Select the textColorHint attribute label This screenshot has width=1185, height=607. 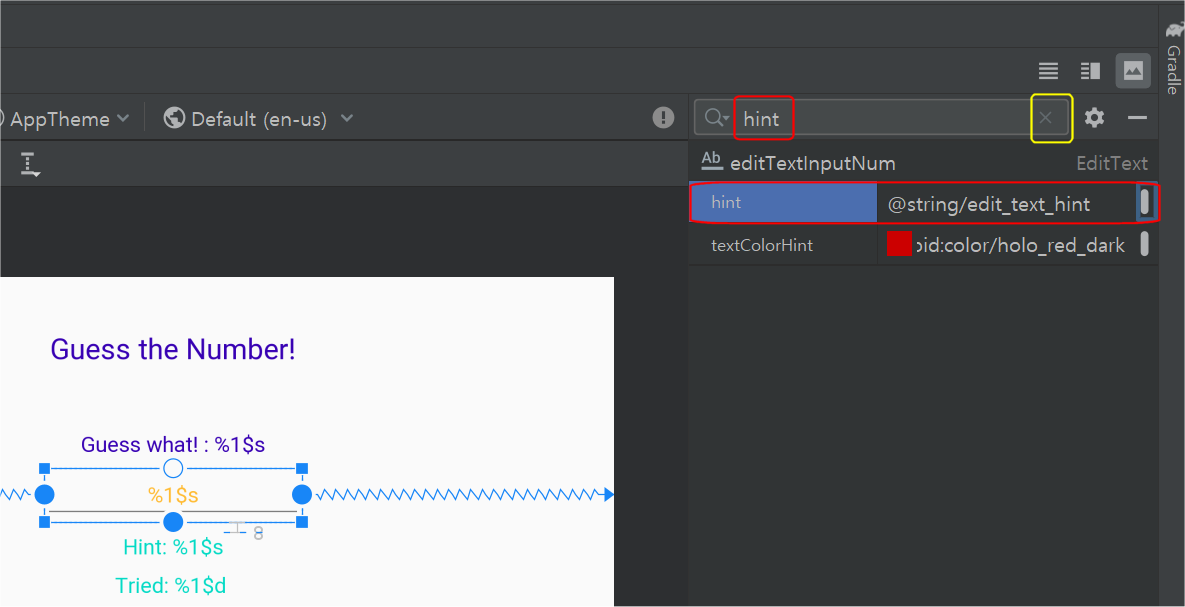coord(762,245)
